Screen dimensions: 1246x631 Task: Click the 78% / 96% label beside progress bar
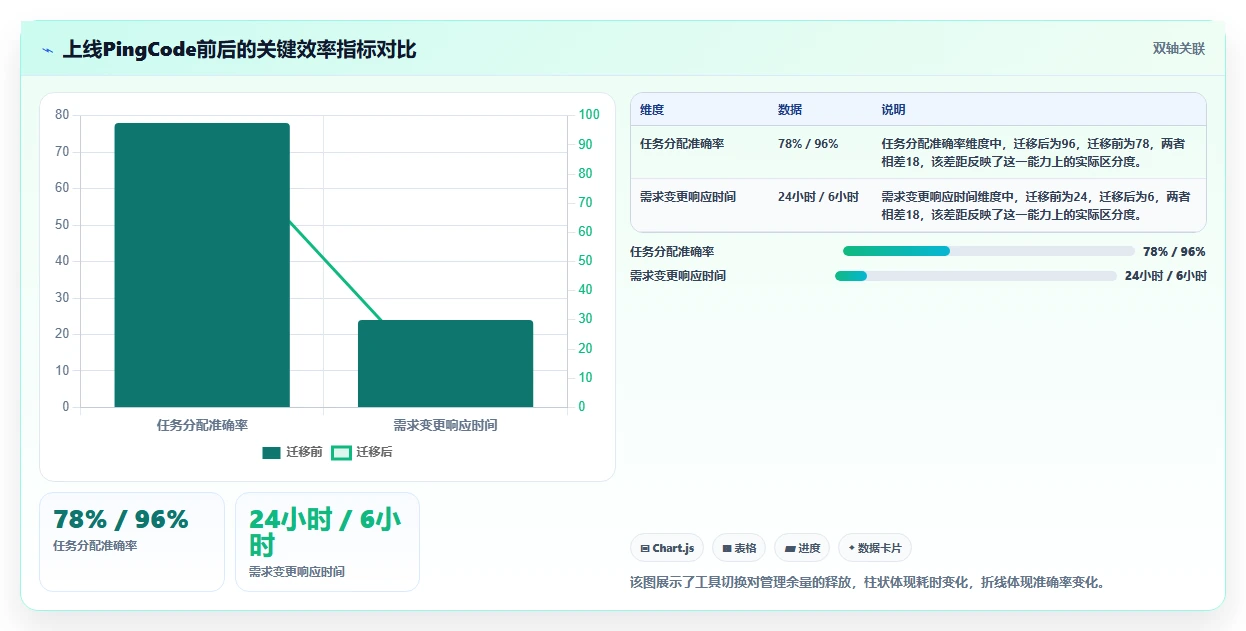point(1174,252)
